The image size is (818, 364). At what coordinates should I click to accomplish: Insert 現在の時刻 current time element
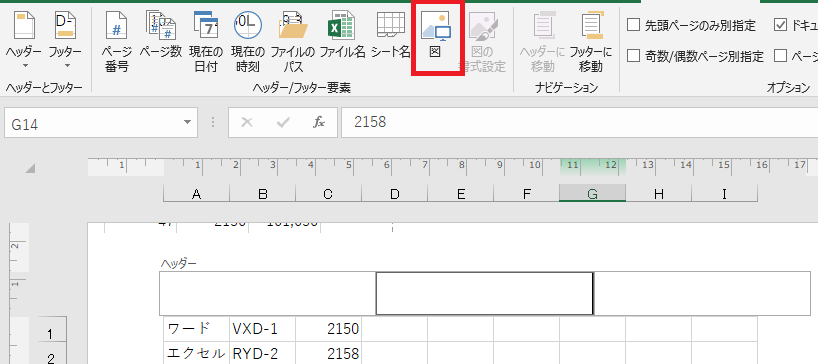[x=248, y=42]
